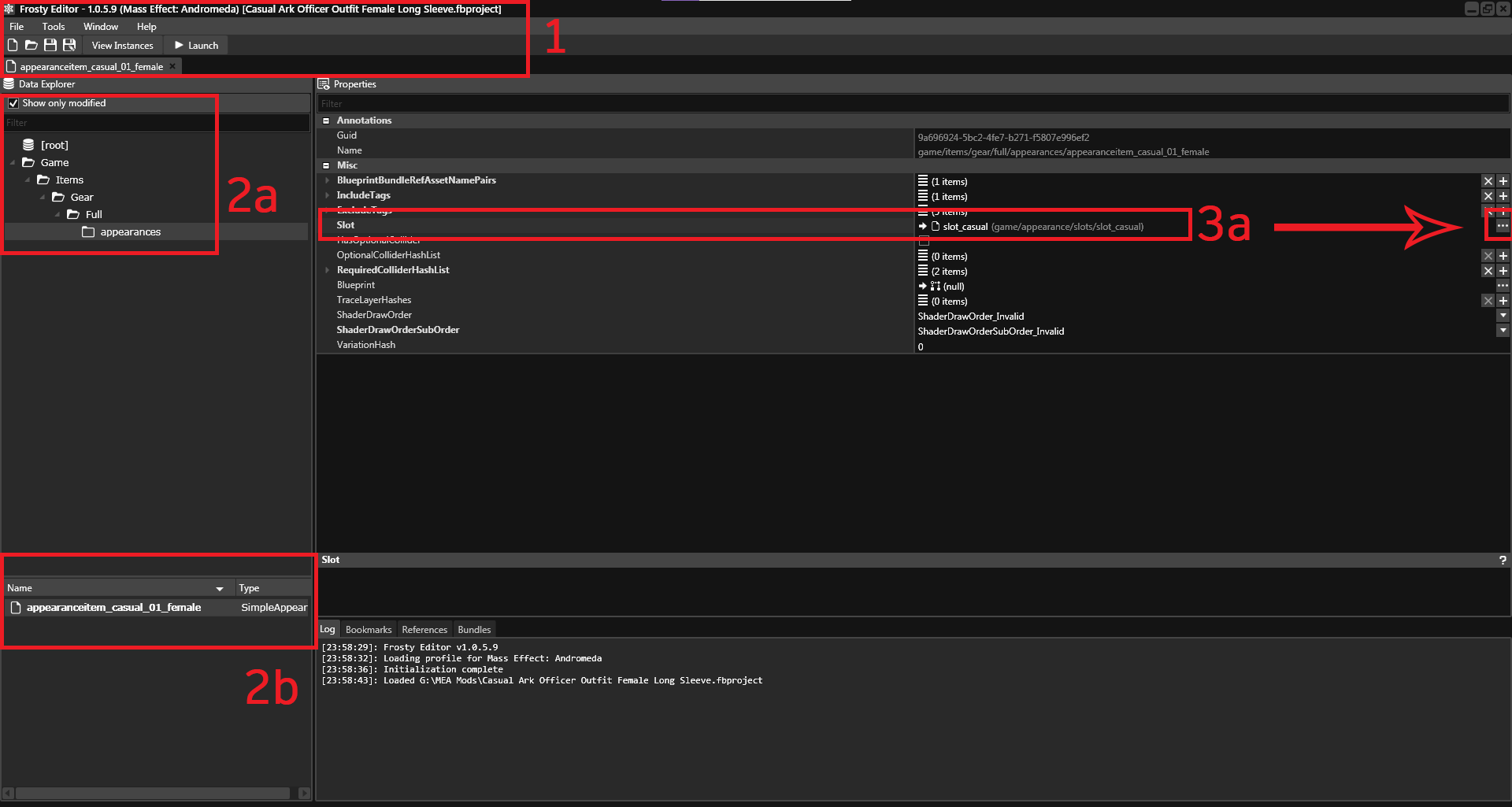Launch the game with Launch button
1512x807 pixels.
tap(196, 46)
